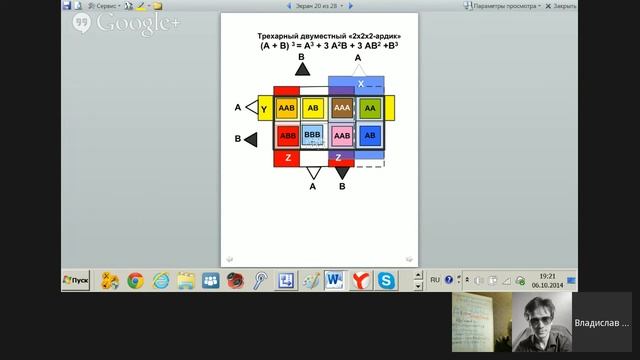Viewport: 640px width, 360px height.
Task: Open Yandex browser from the taskbar
Action: 361,281
